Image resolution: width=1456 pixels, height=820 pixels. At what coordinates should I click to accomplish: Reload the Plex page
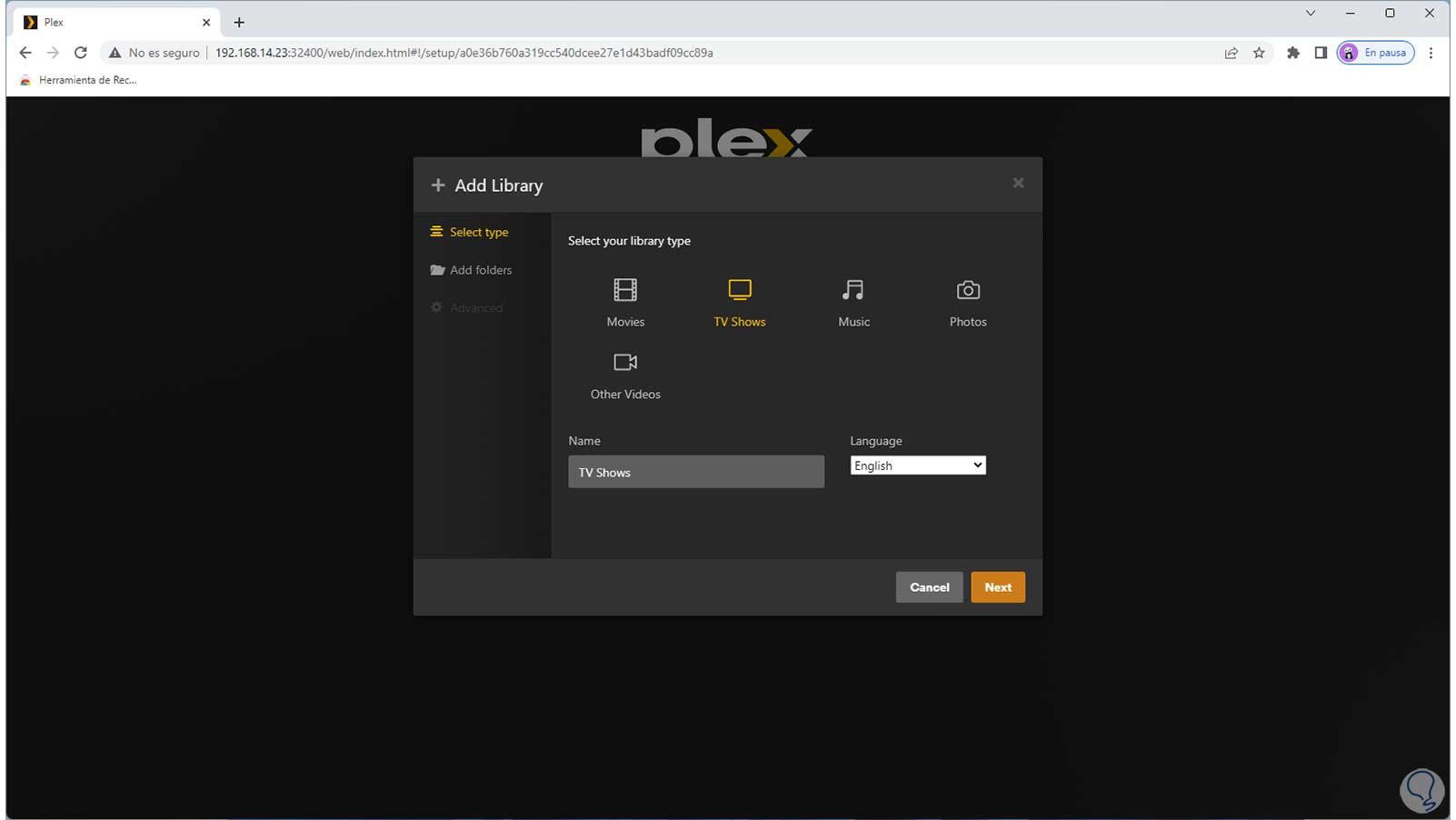click(81, 53)
